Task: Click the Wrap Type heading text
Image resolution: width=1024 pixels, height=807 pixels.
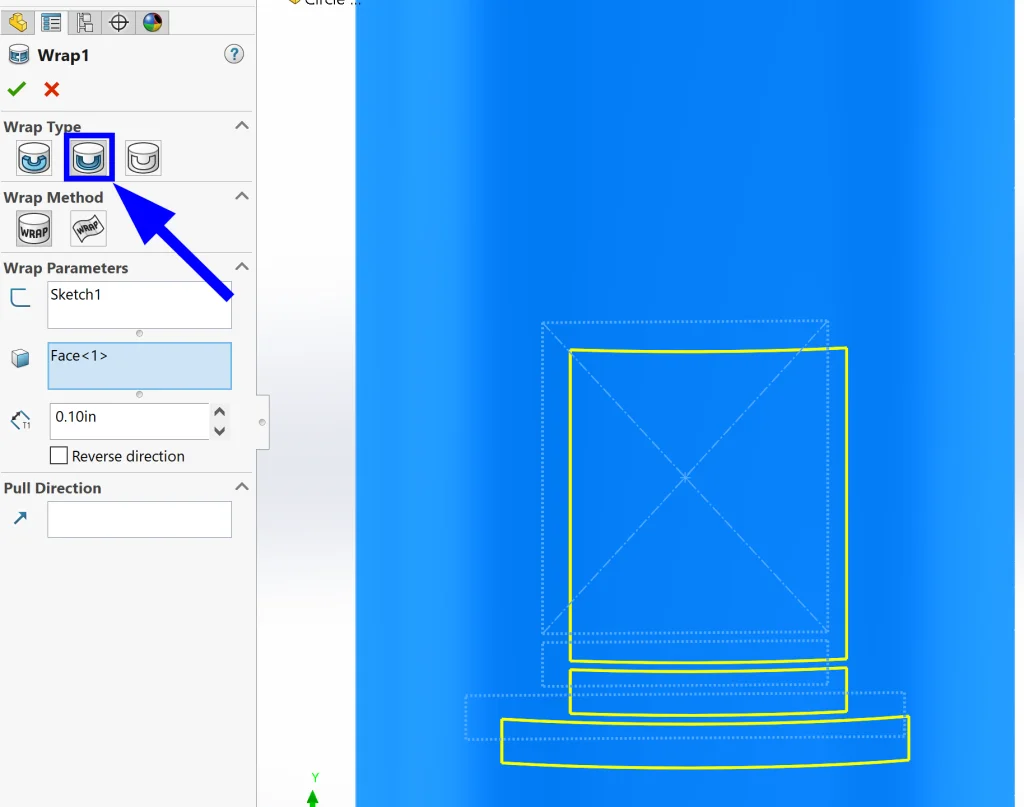Action: pyautogui.click(x=42, y=127)
